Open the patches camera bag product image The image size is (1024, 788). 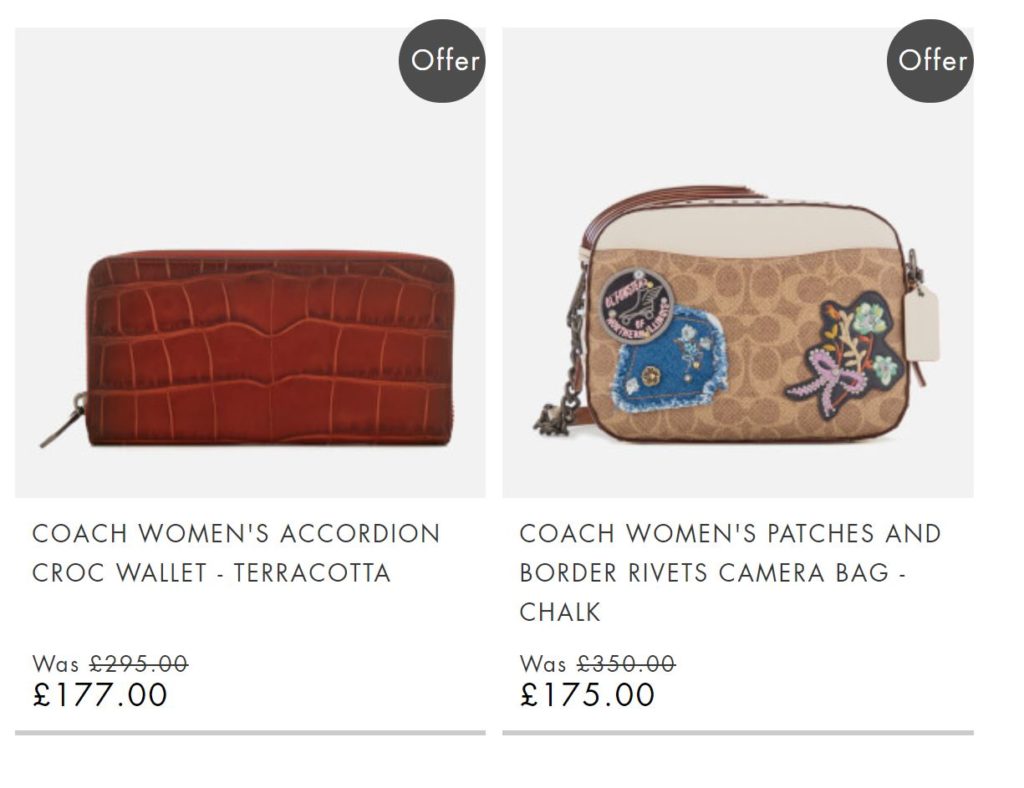pos(738,262)
